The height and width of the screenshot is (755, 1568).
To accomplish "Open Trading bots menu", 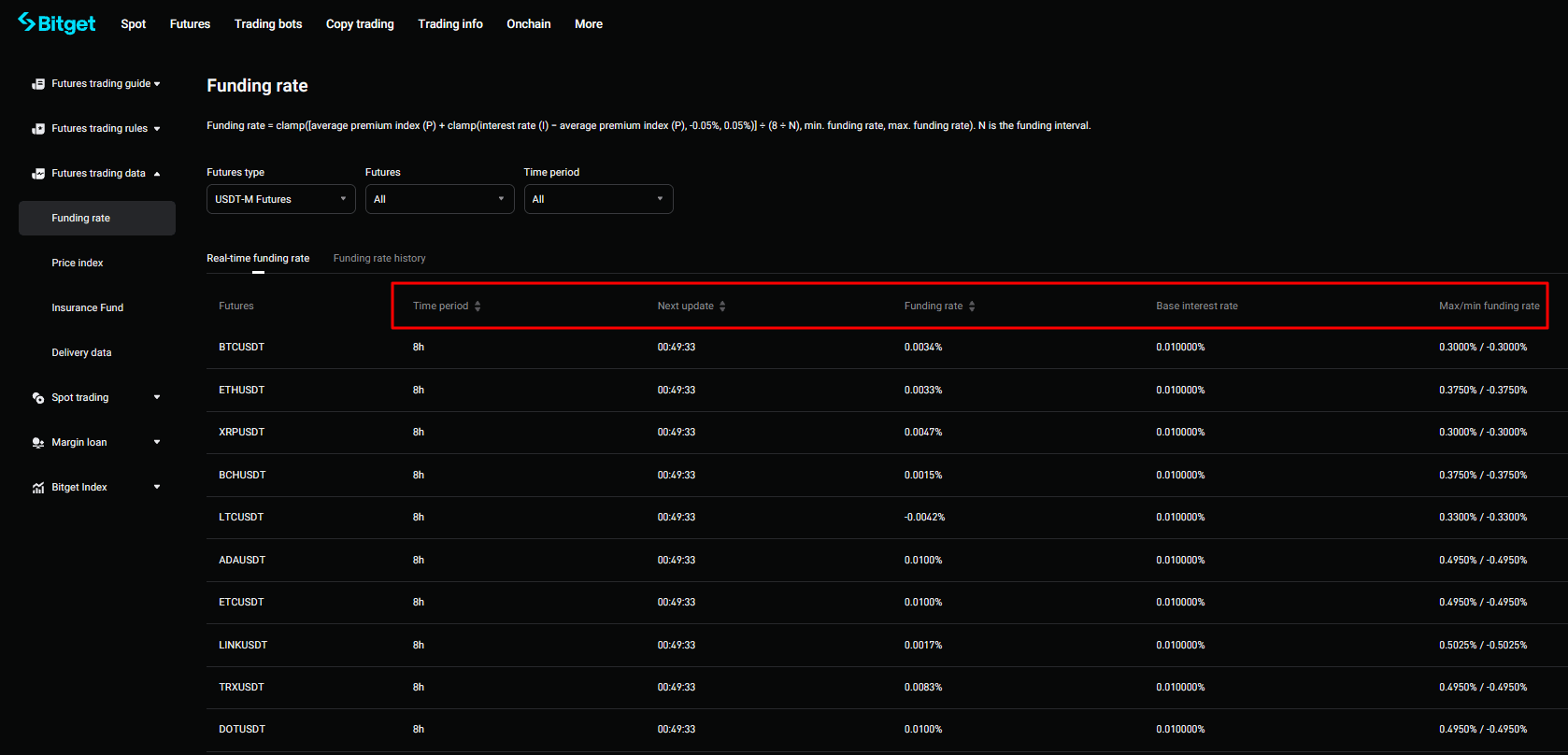I will point(268,24).
